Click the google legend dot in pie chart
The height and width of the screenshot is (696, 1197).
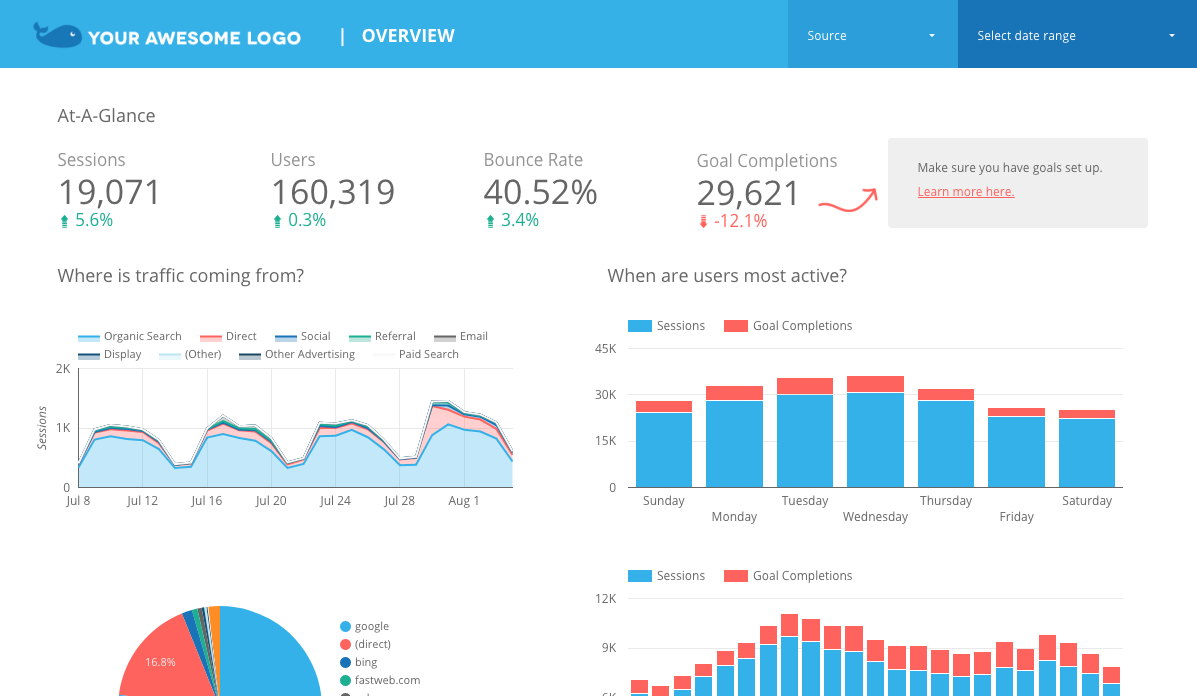click(345, 626)
